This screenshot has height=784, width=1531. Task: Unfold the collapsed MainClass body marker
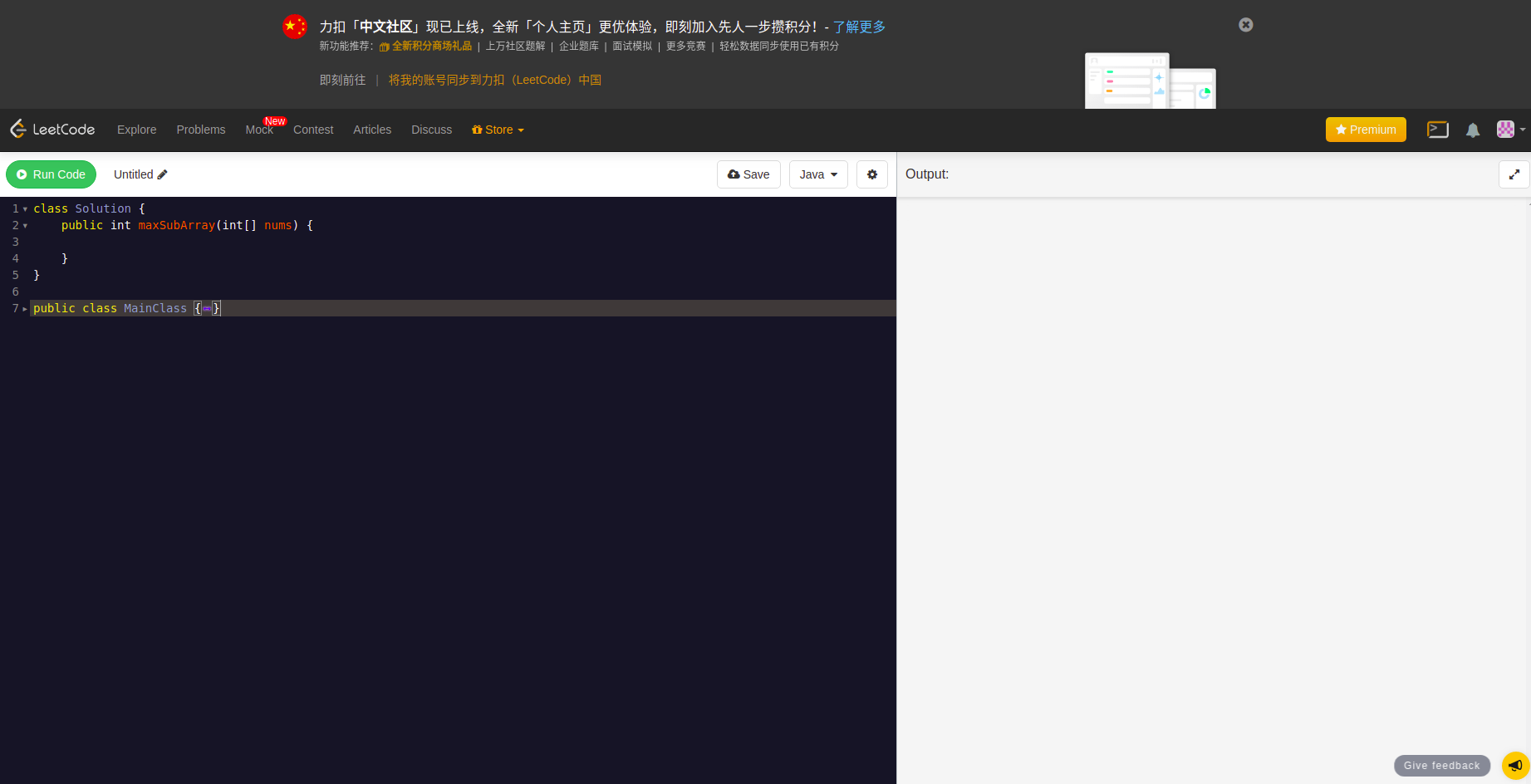pyautogui.click(x=207, y=308)
